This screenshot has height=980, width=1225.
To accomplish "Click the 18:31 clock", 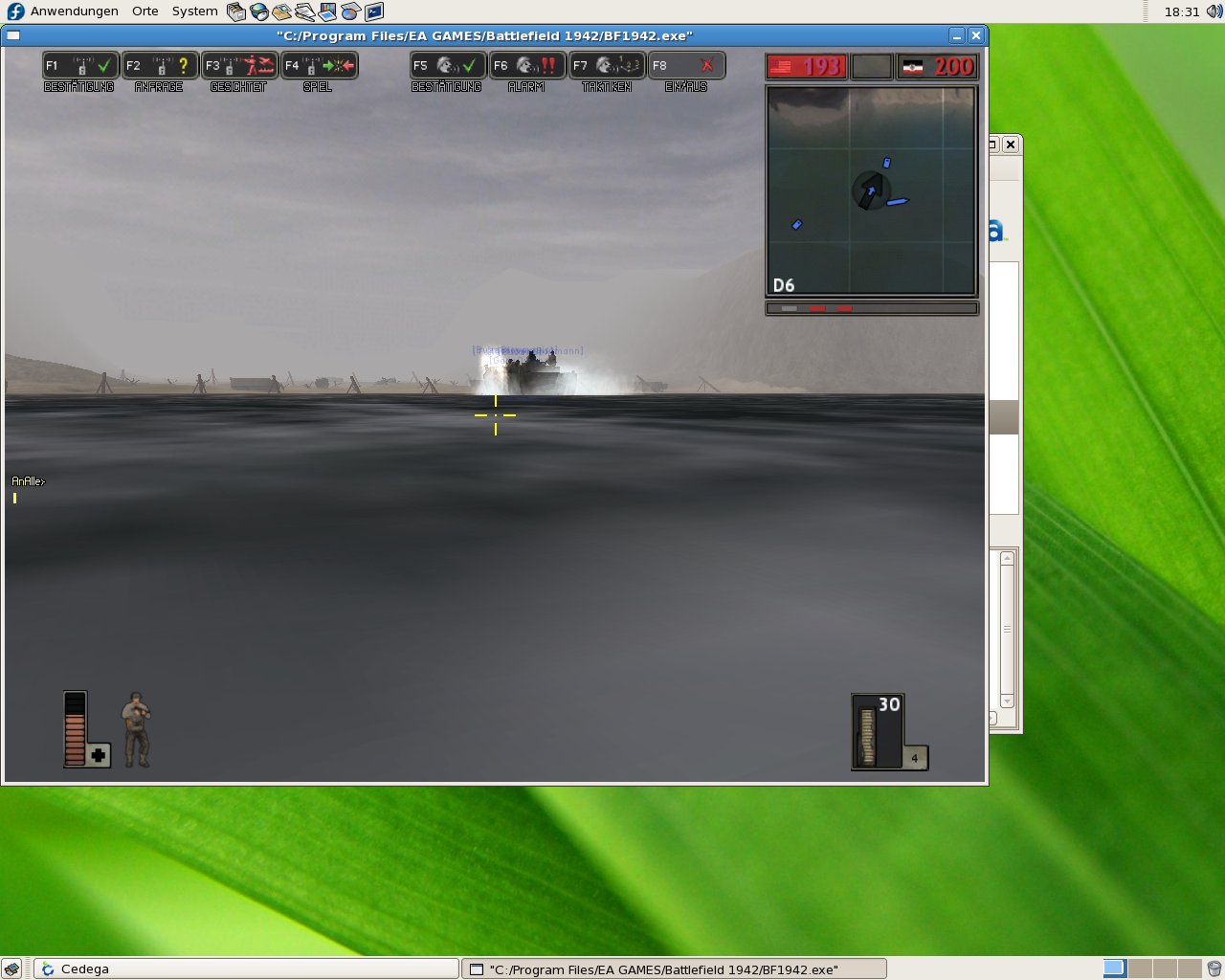I will 1181,11.
